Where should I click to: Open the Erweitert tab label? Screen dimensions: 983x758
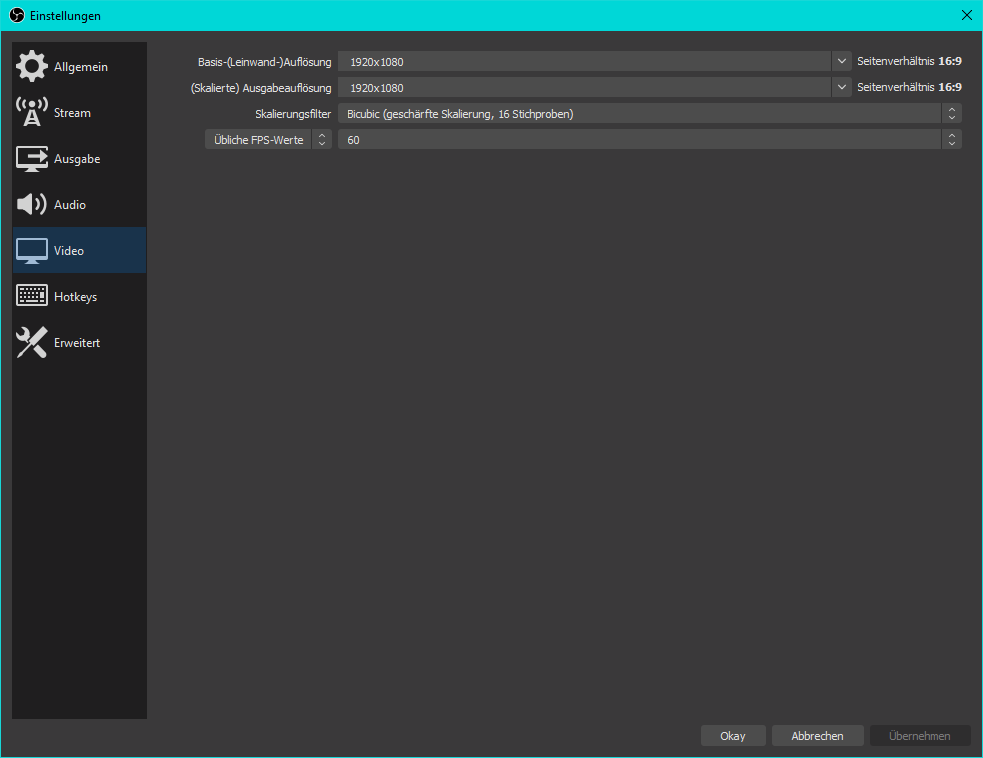tap(76, 343)
